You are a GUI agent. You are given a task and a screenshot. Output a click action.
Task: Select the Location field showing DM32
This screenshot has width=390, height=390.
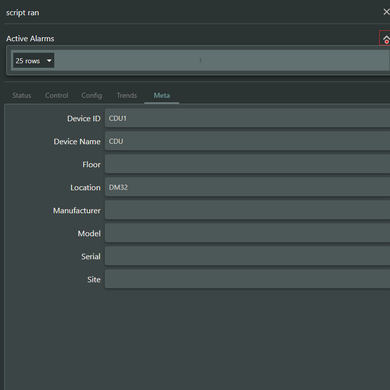247,187
